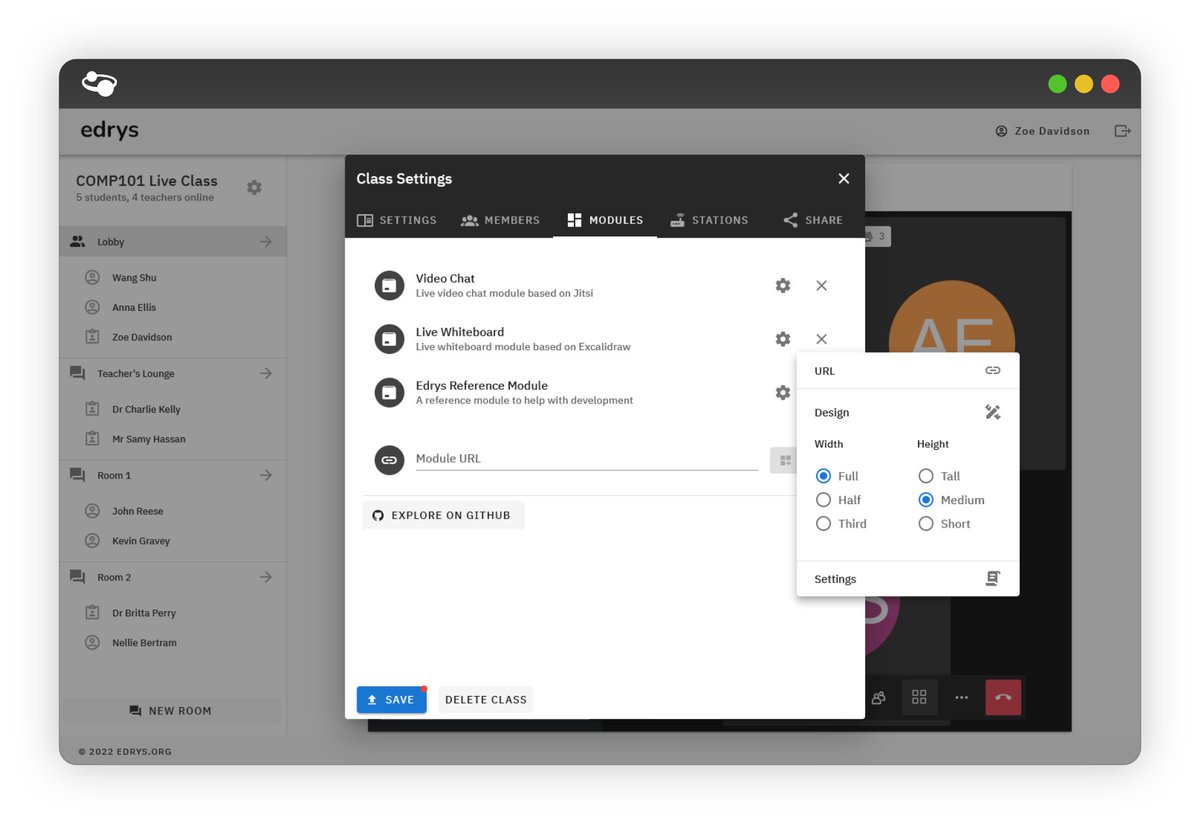Click the Design magic wand icon
This screenshot has width=1200, height=824.
click(x=992, y=412)
